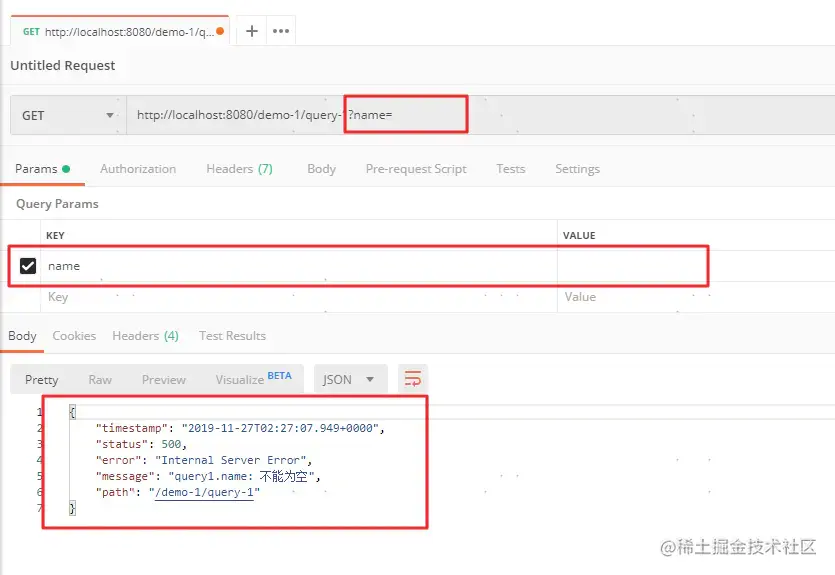Image resolution: width=835 pixels, height=575 pixels.
Task: Open the tab options ellipsis menu
Action: pos(281,31)
